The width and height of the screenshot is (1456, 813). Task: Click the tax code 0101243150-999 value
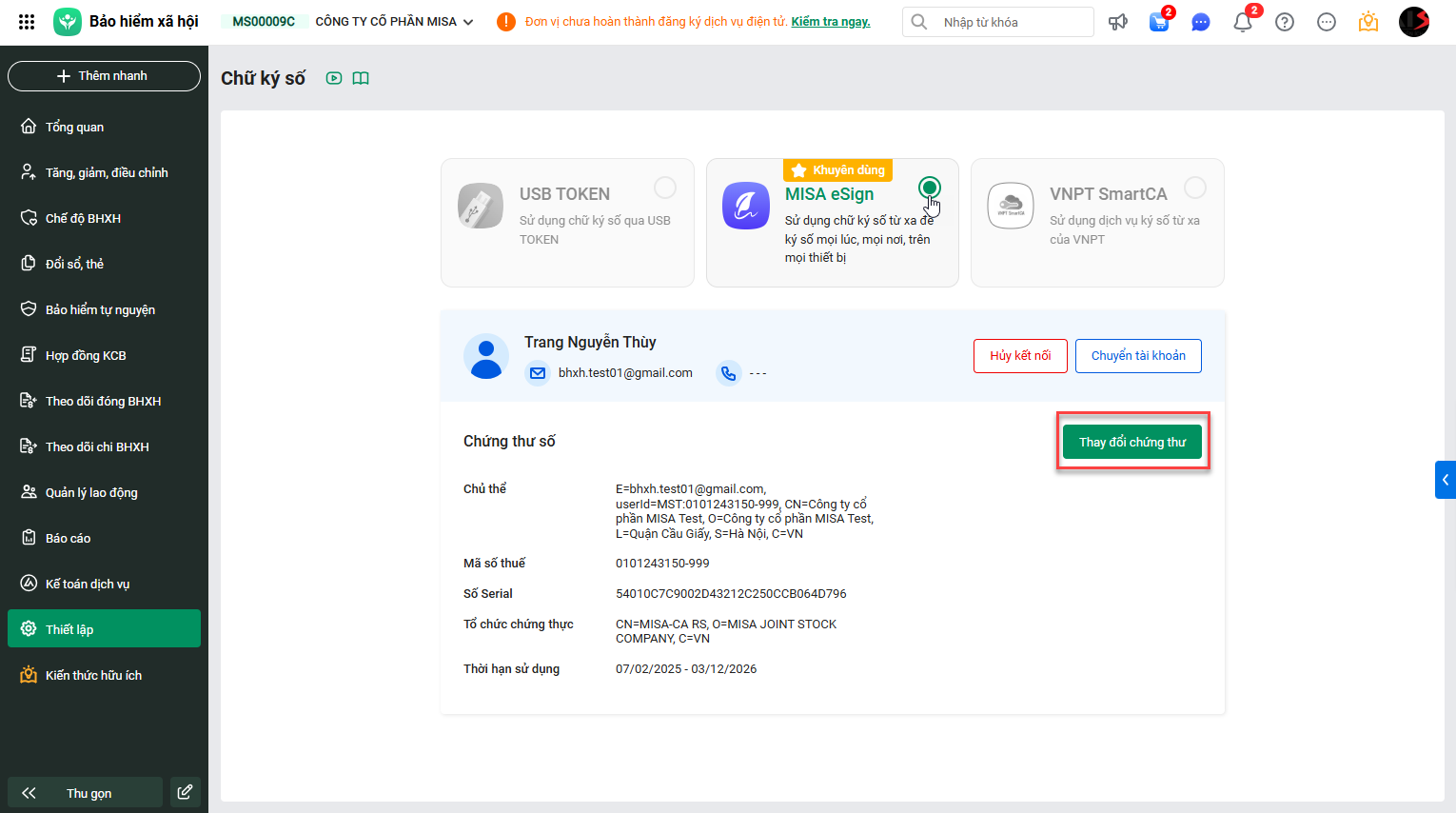662,564
